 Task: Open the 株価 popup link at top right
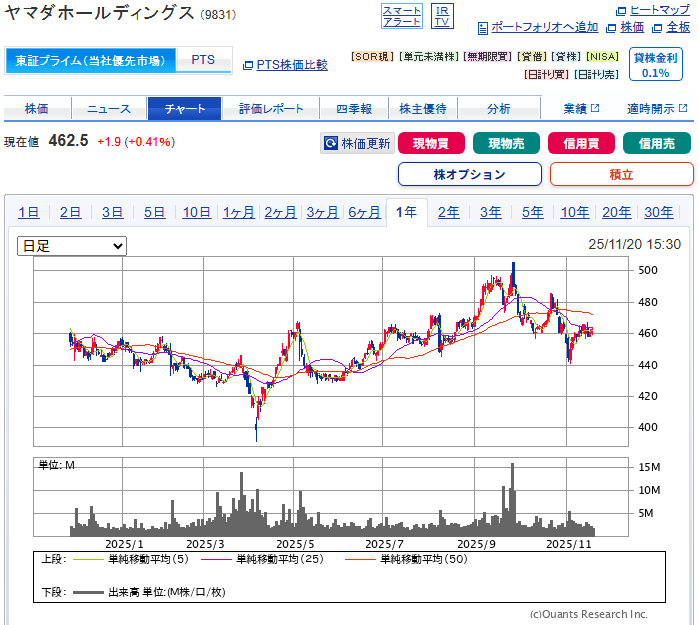(x=632, y=28)
